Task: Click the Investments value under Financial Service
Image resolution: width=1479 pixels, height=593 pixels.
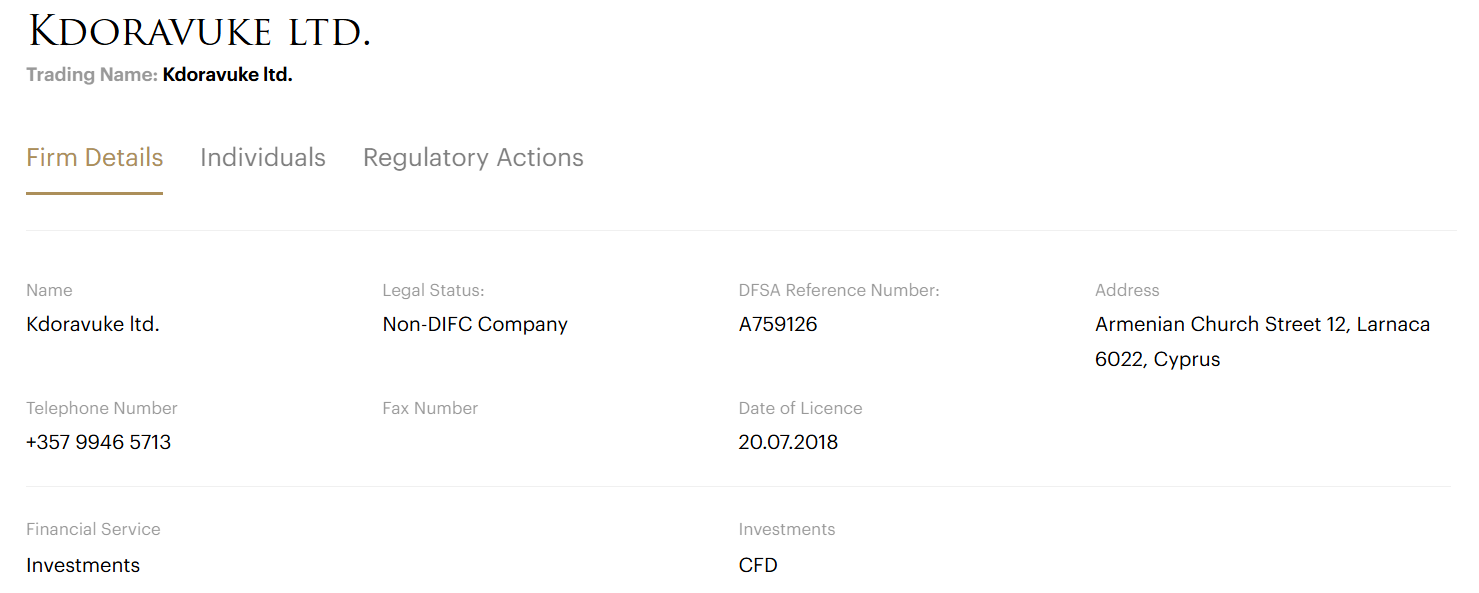Action: click(83, 566)
